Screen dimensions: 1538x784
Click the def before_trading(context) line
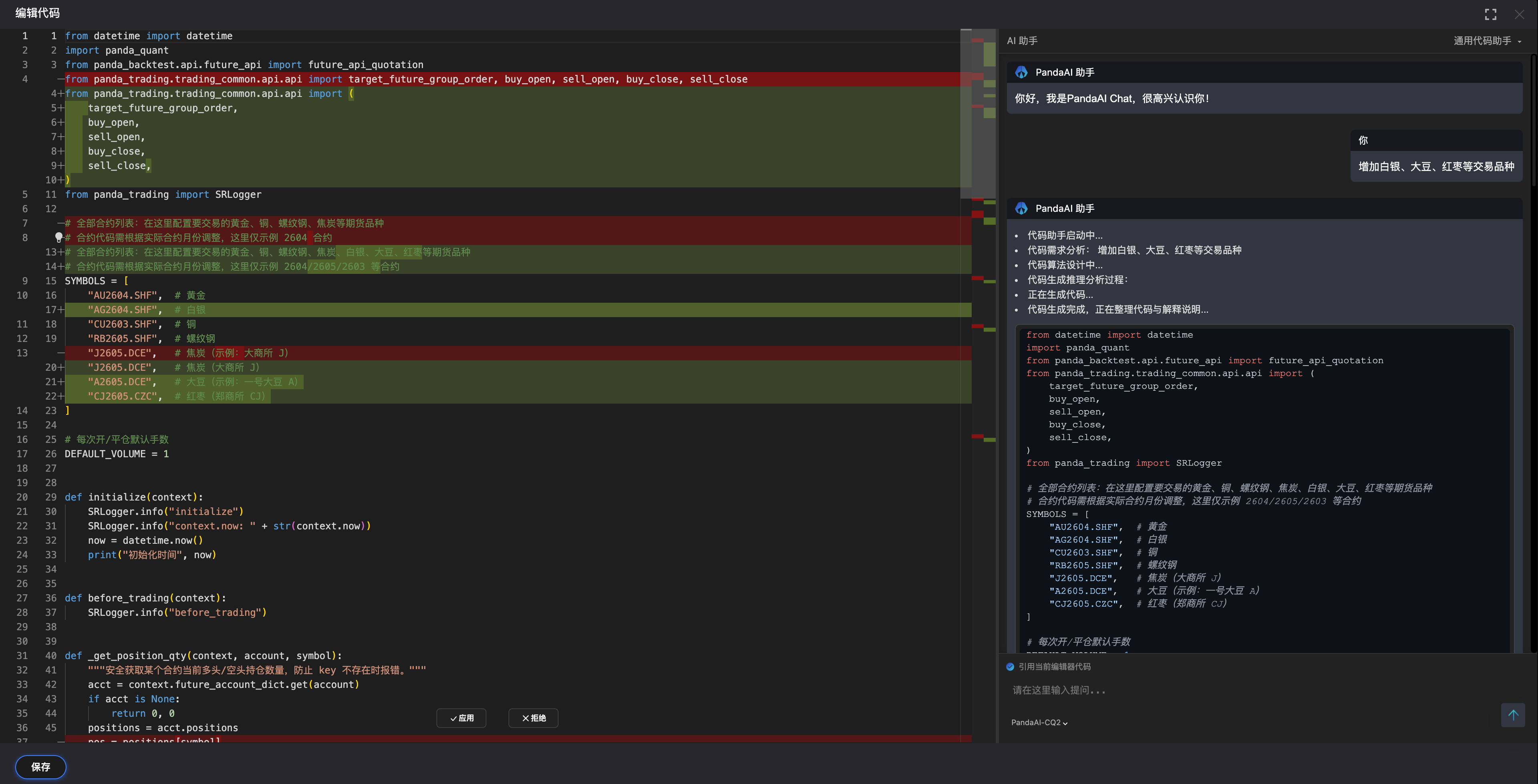(x=145, y=598)
